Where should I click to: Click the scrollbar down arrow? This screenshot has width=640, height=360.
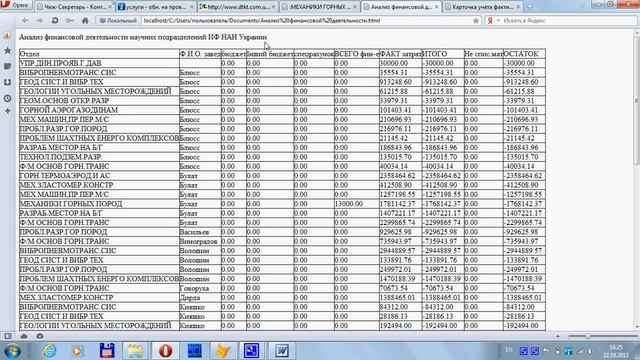[x=636, y=327]
